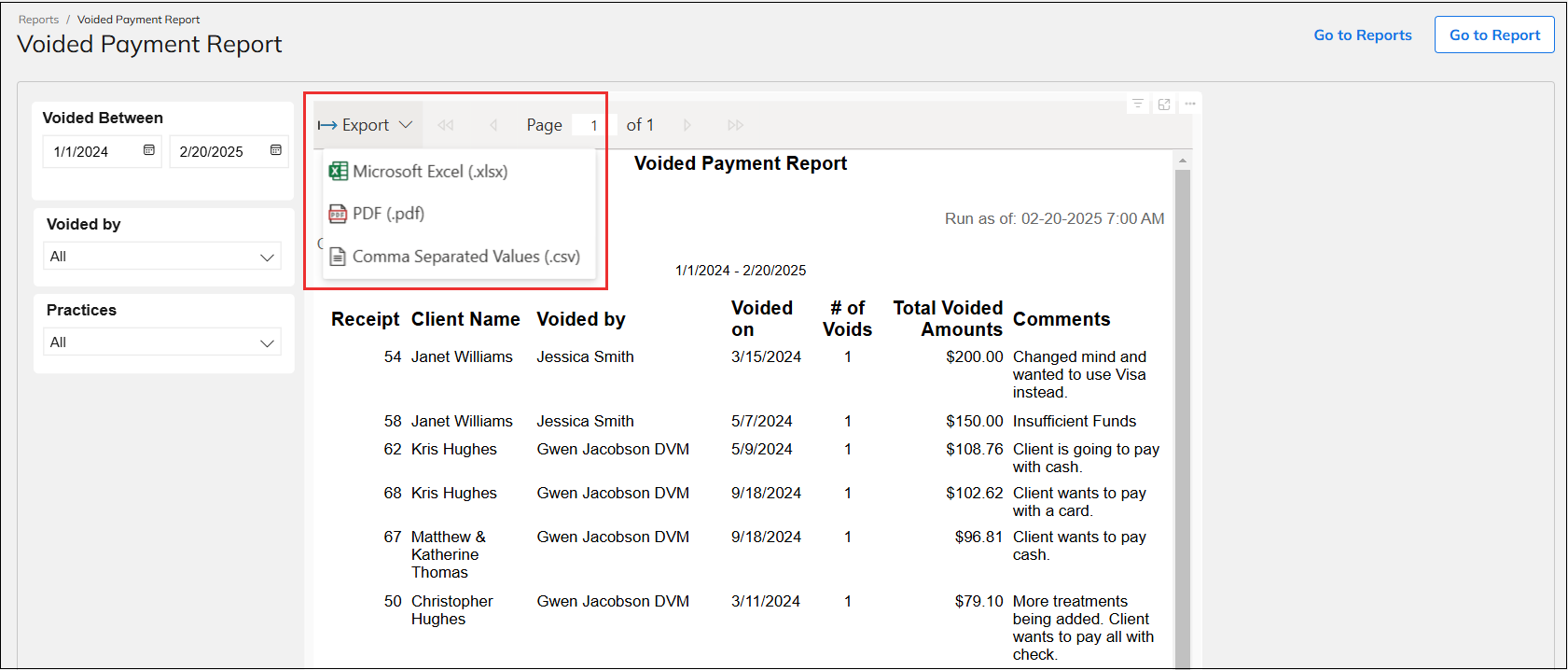Select receipt number 58
Screen dimensions: 1568x670
(x=393, y=422)
